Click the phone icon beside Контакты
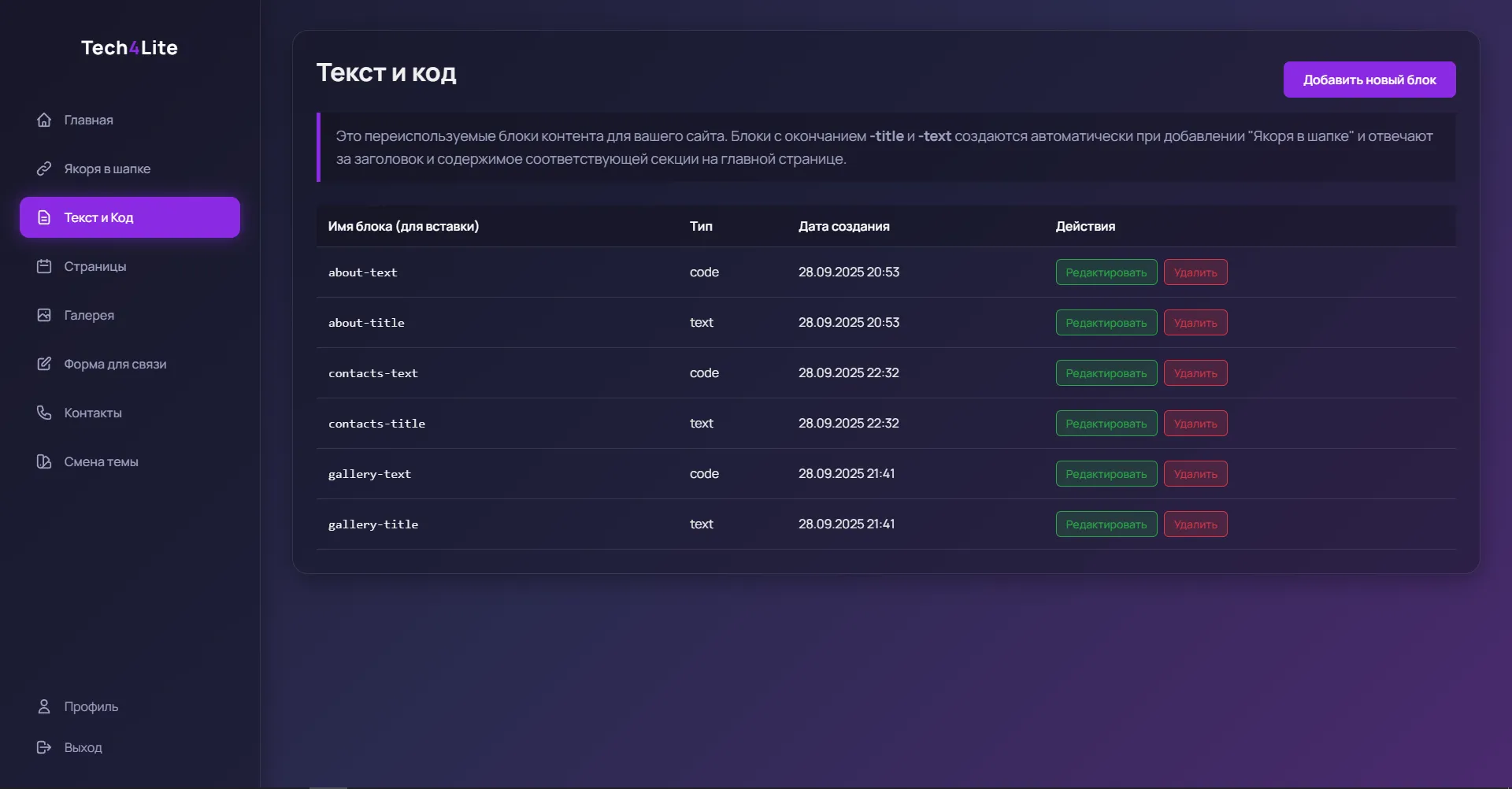This screenshot has width=1512, height=789. click(x=44, y=413)
